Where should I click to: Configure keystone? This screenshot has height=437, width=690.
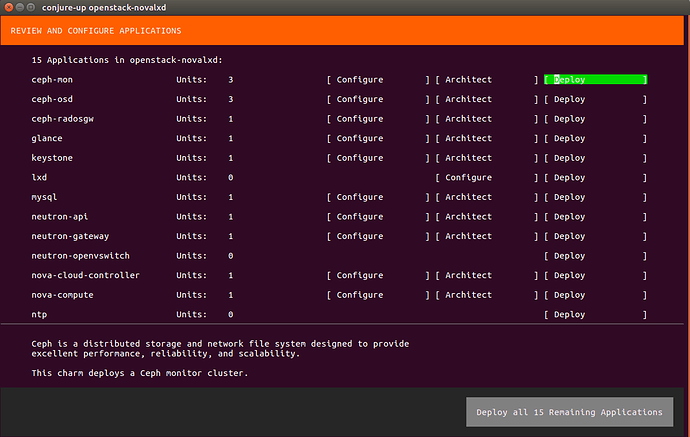click(x=378, y=158)
